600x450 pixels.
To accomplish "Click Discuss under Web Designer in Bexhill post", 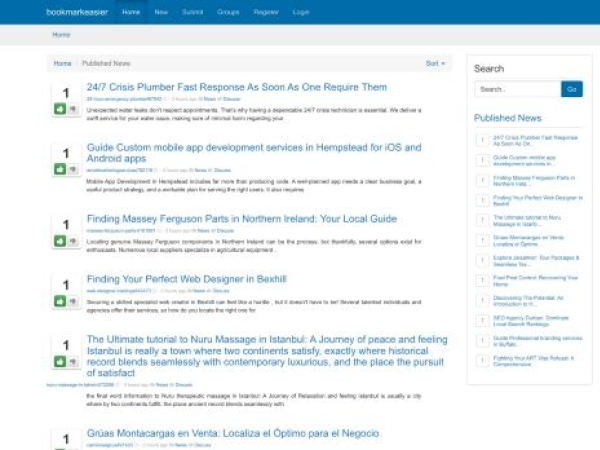I will click(x=221, y=291).
